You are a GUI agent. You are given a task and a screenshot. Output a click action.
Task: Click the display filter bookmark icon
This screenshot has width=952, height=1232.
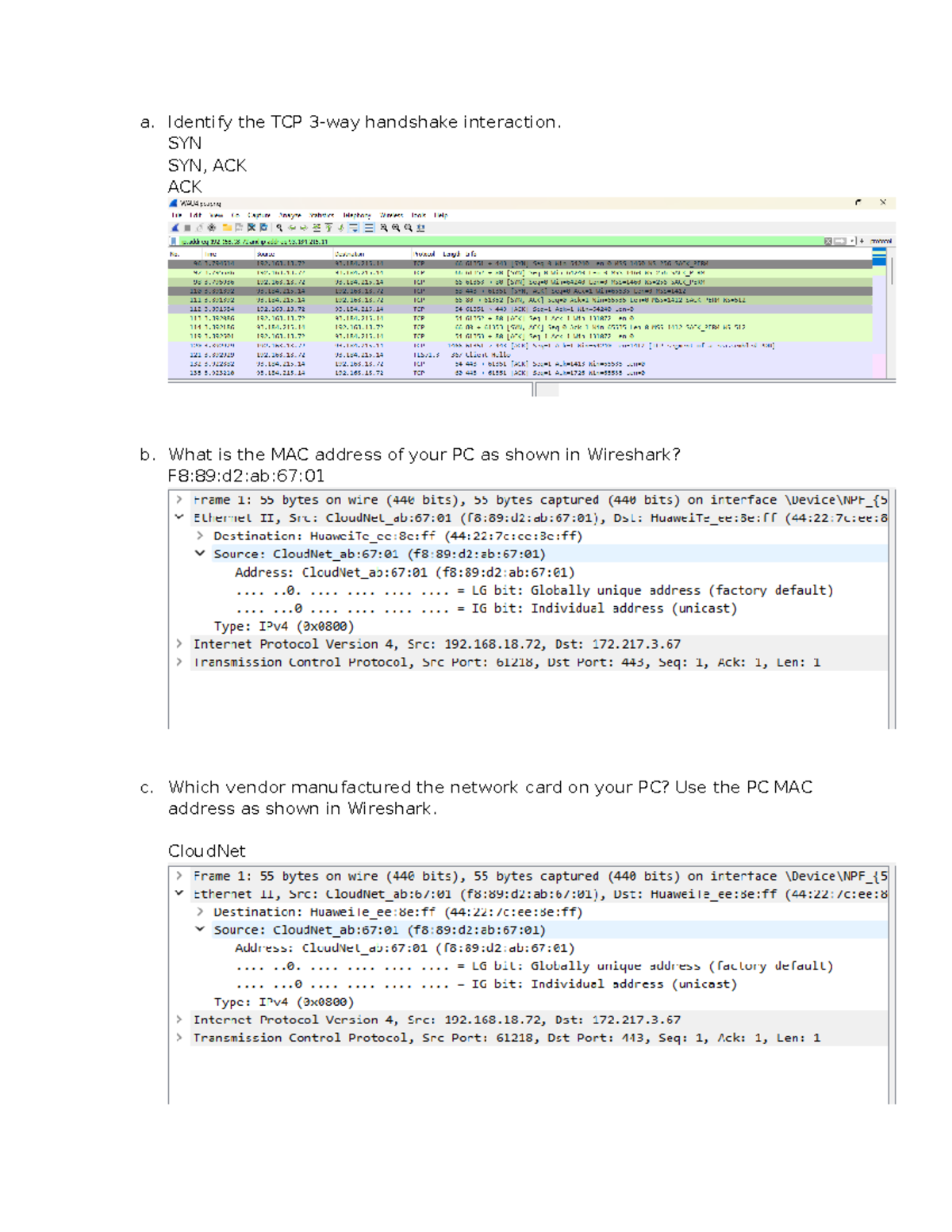173,242
